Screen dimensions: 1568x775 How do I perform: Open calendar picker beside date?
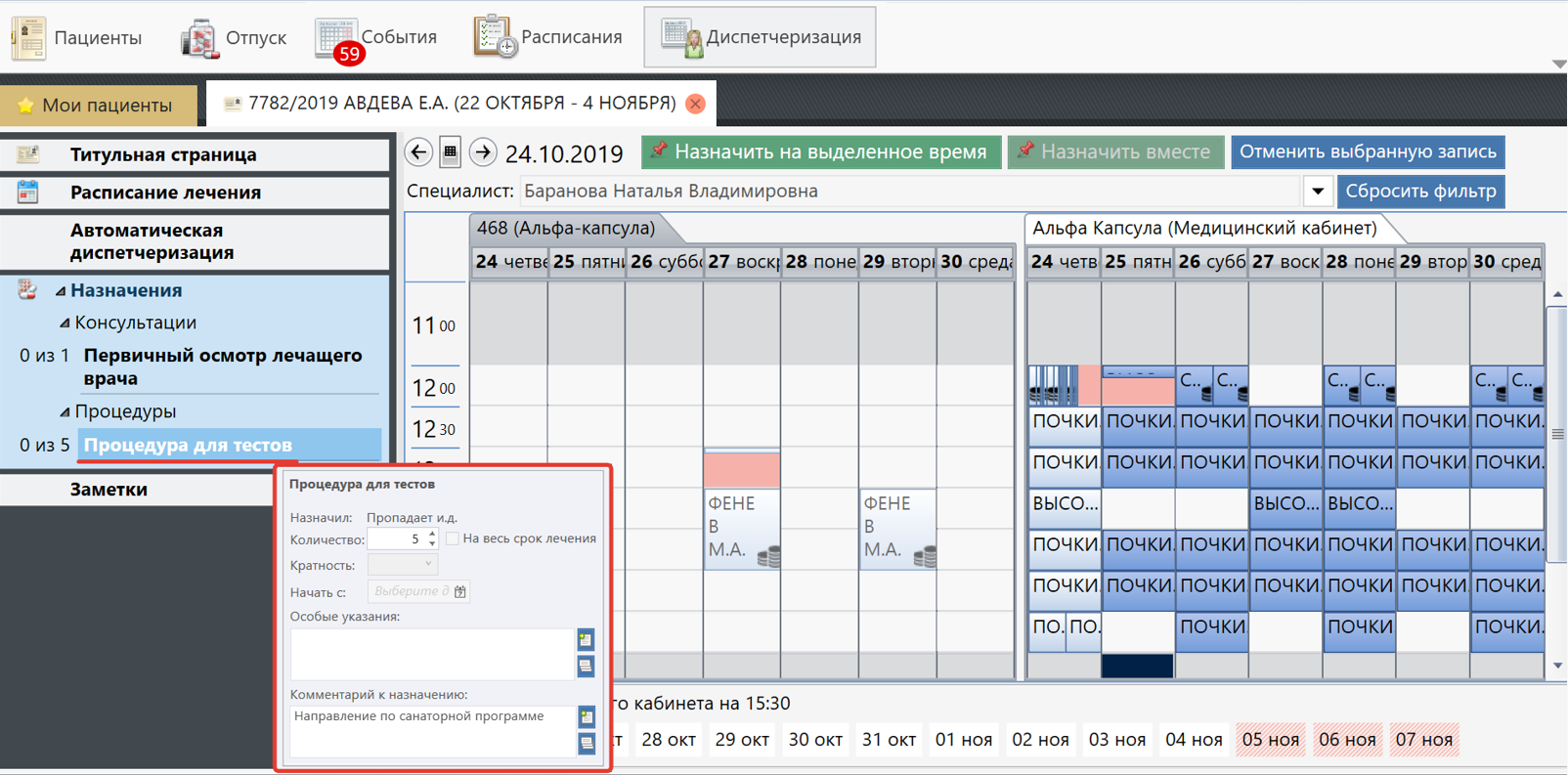[451, 152]
